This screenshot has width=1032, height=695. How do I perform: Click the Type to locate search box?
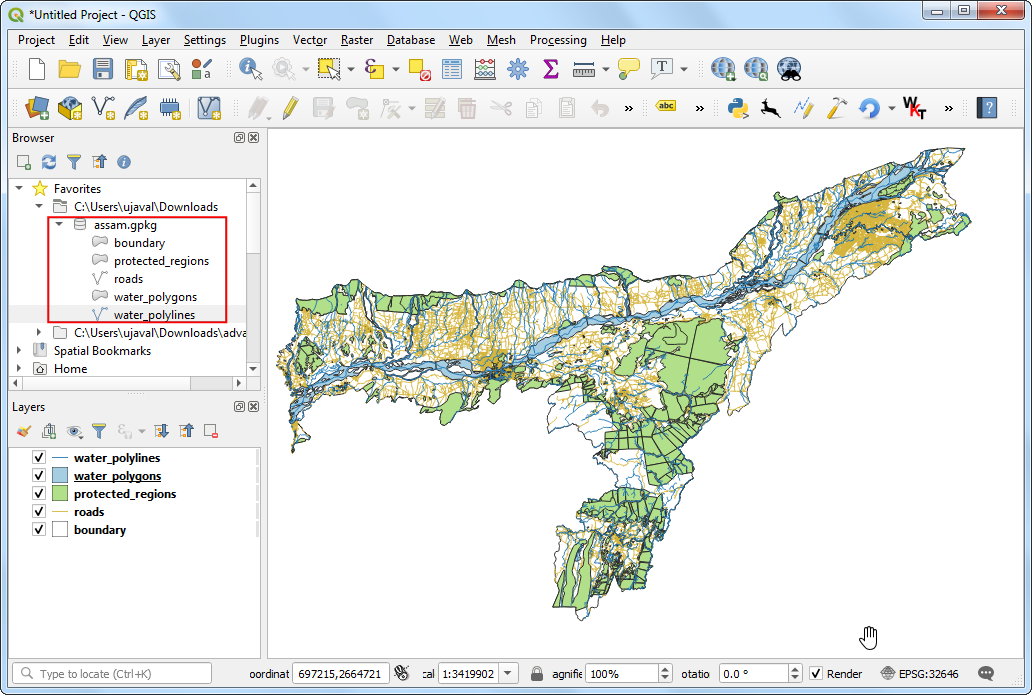click(x=112, y=674)
